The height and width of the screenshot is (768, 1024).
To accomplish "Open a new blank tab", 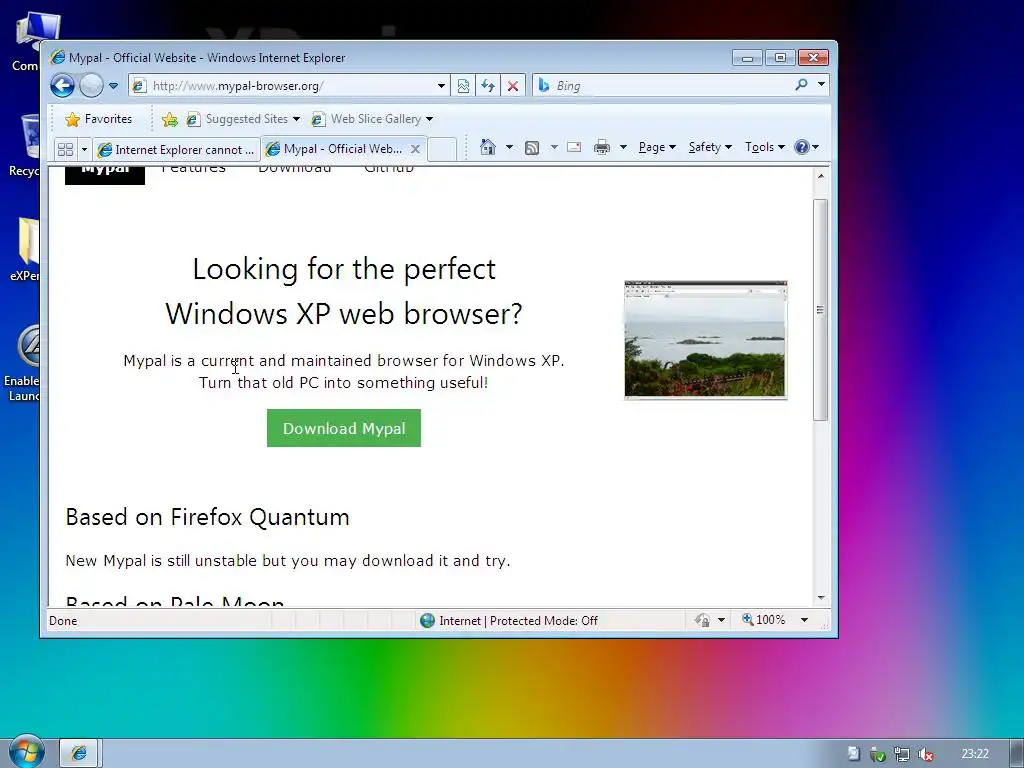I will pos(442,149).
